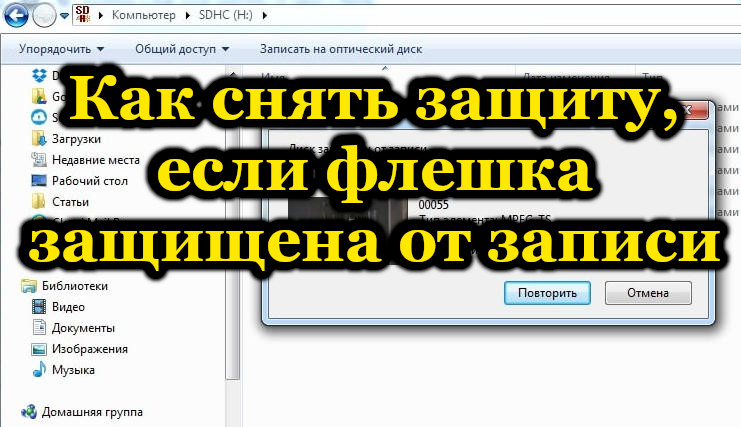Select Недавние места in the navigation pane

pos(95,160)
